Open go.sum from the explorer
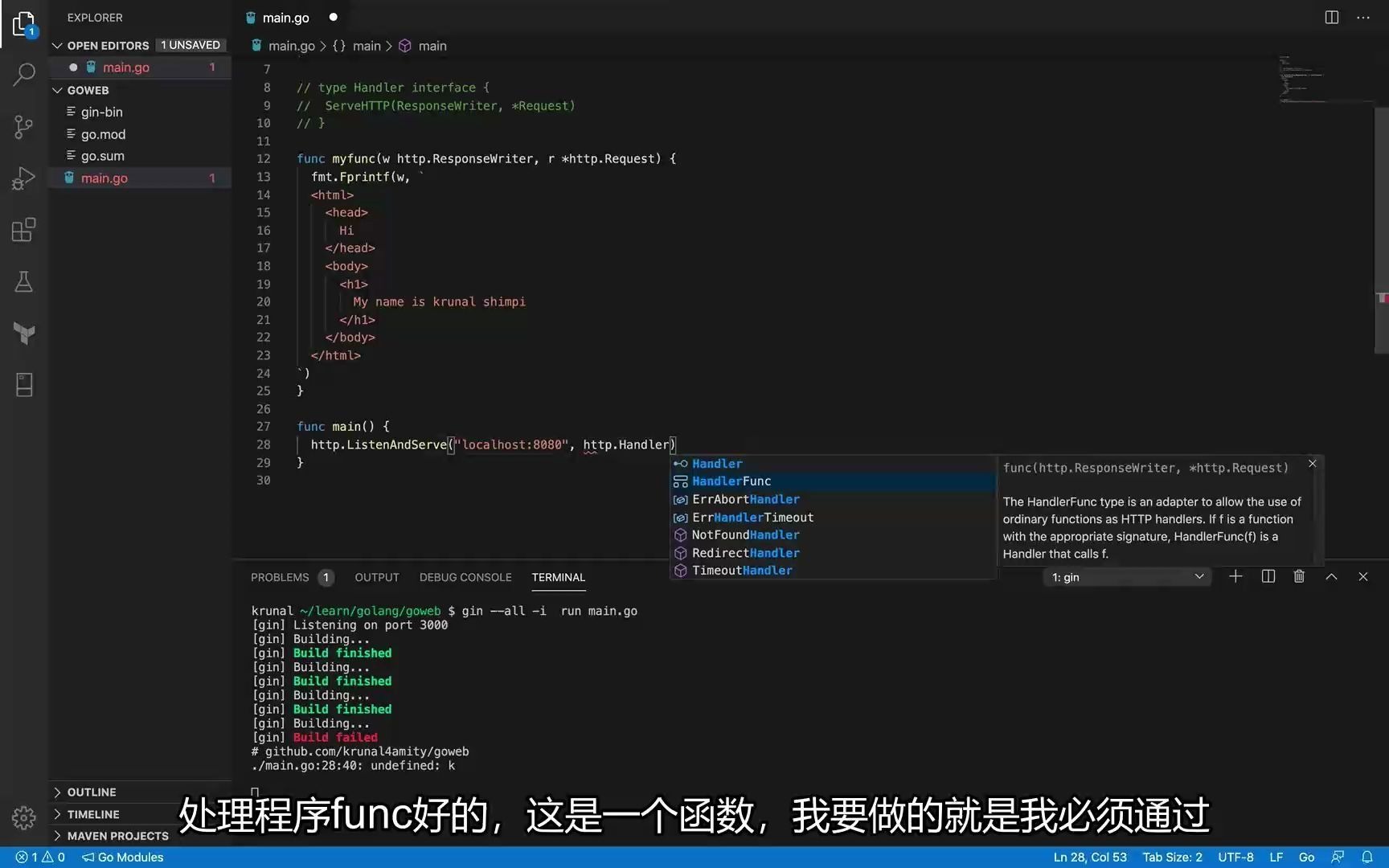Screen dimensions: 1389x868 click(x=102, y=156)
